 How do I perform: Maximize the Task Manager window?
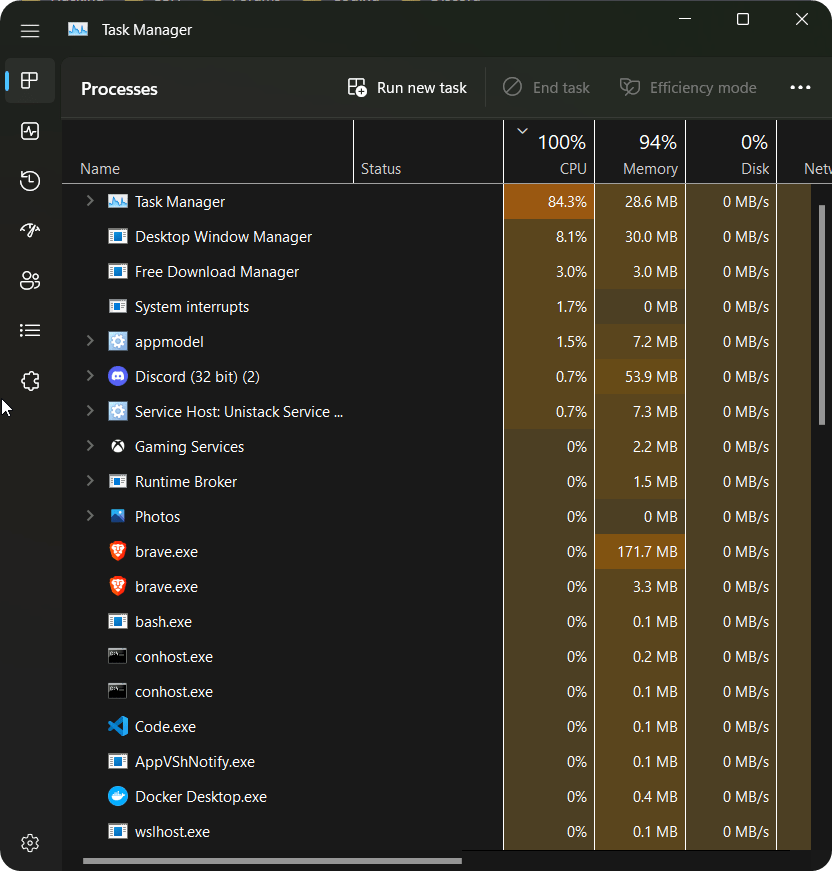click(x=743, y=19)
